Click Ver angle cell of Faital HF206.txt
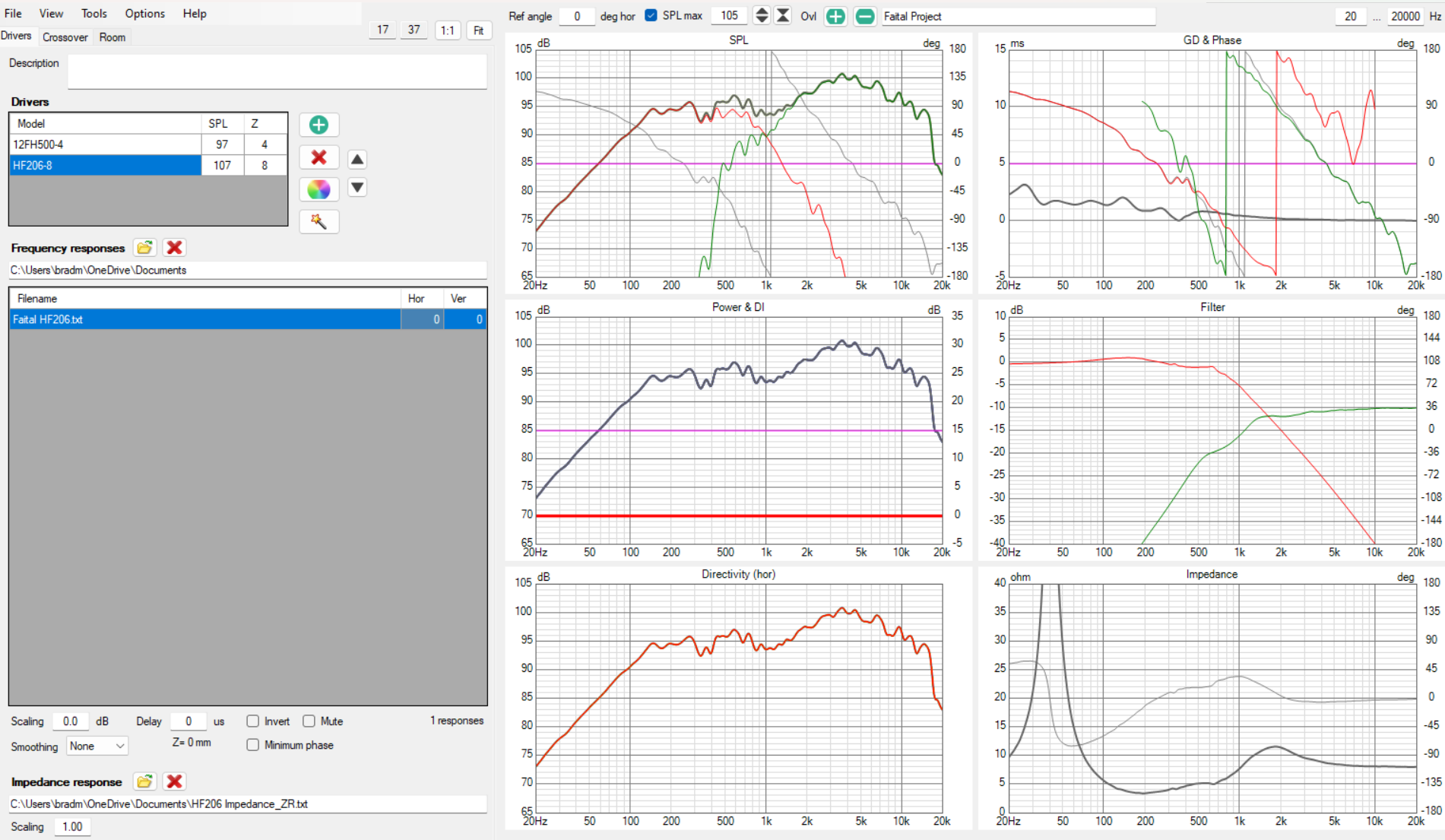Viewport: 1445px width, 840px height. pos(465,319)
